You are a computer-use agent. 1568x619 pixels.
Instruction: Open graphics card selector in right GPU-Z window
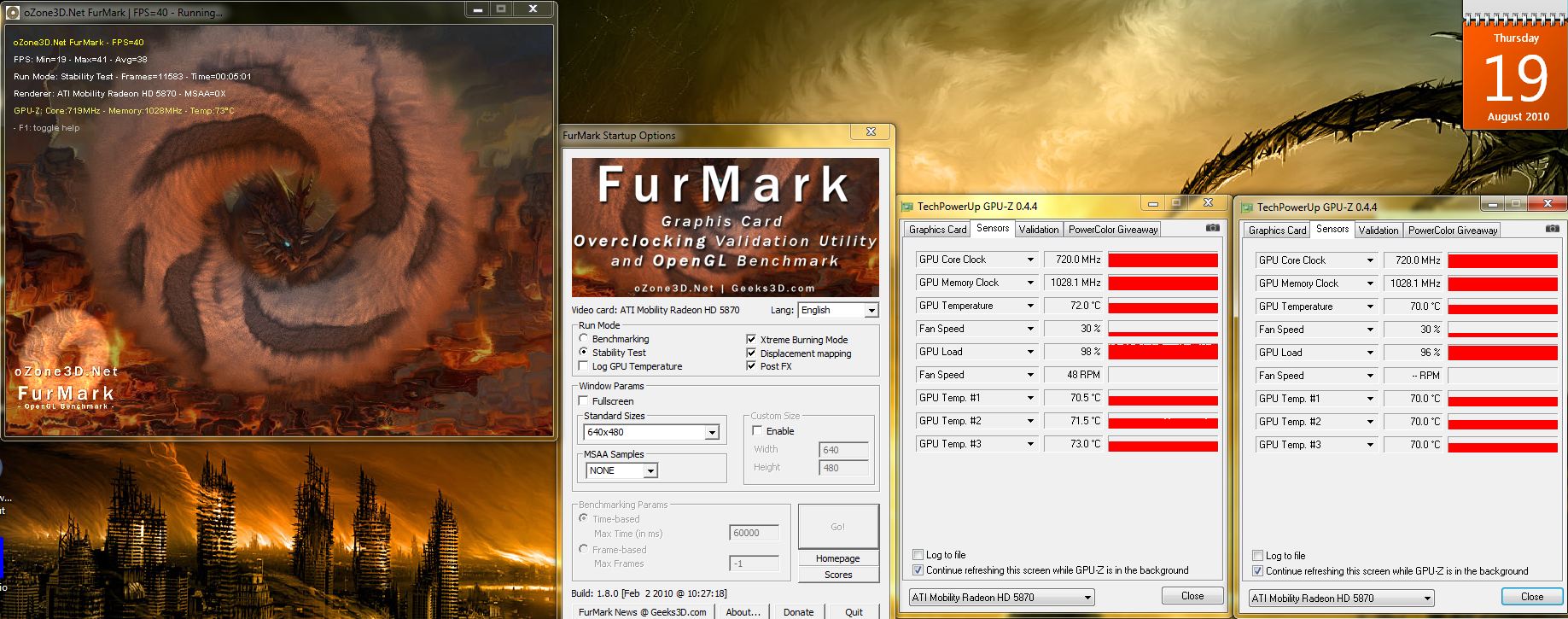pyautogui.click(x=1341, y=599)
